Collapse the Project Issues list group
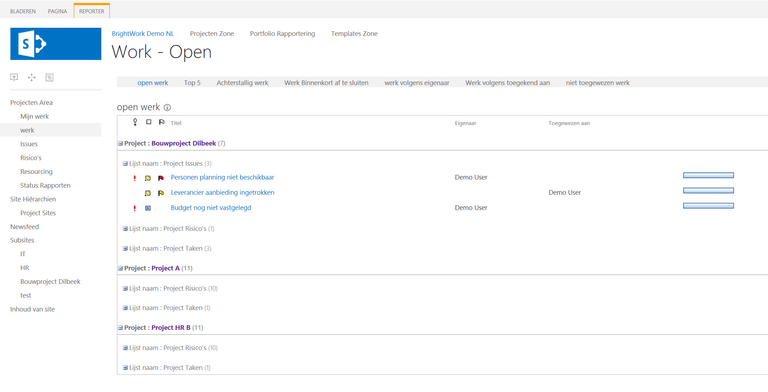Viewport: 768px width, 392px height. (x=125, y=164)
